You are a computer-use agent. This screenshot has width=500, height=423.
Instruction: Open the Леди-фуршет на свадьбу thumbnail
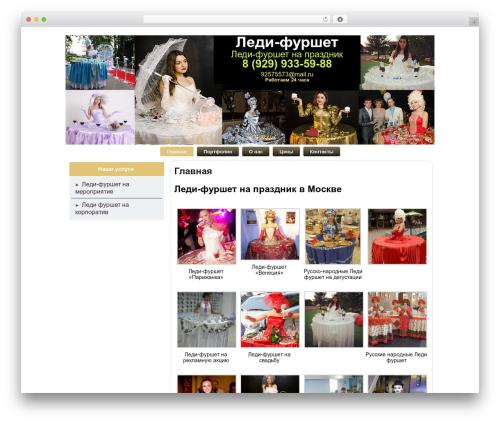[270, 319]
